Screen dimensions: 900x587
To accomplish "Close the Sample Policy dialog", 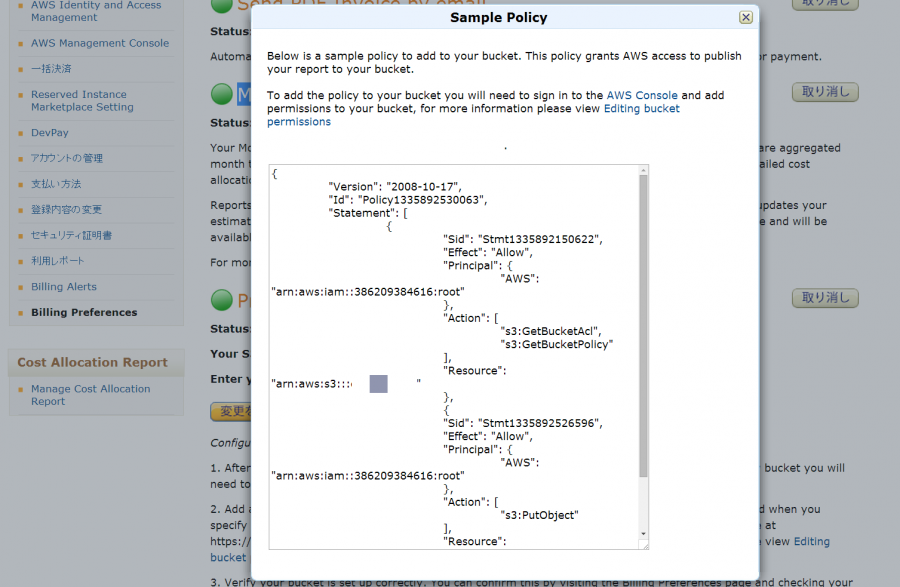I will (x=746, y=17).
